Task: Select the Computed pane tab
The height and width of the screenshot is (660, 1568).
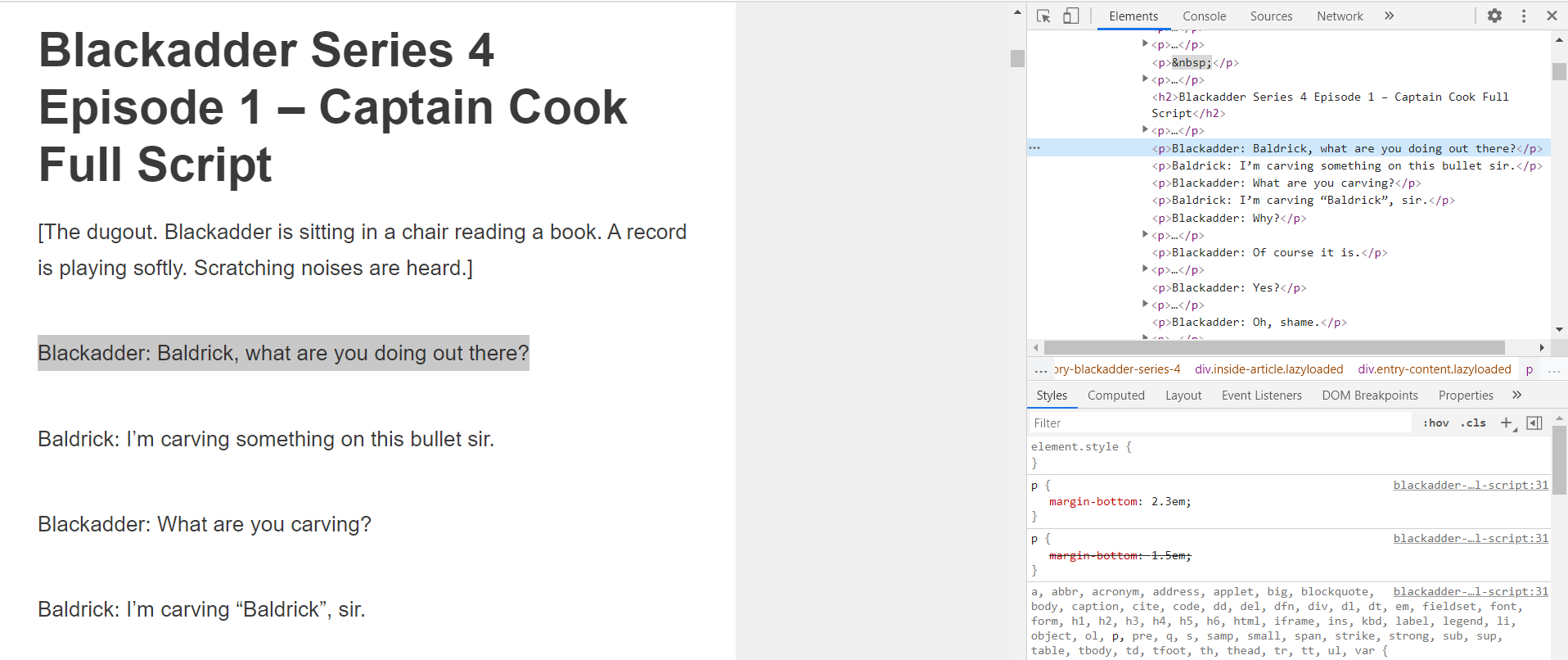Action: click(1116, 396)
